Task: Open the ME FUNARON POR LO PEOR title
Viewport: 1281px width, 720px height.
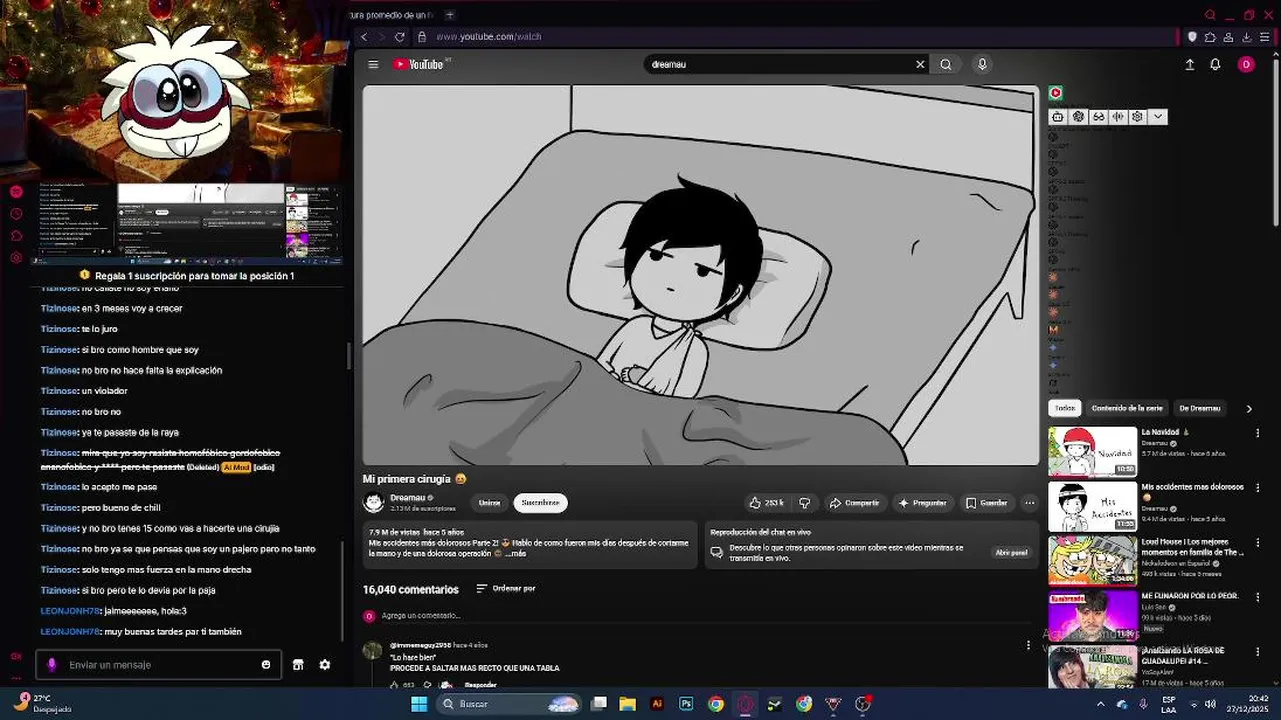Action: click(1190, 596)
